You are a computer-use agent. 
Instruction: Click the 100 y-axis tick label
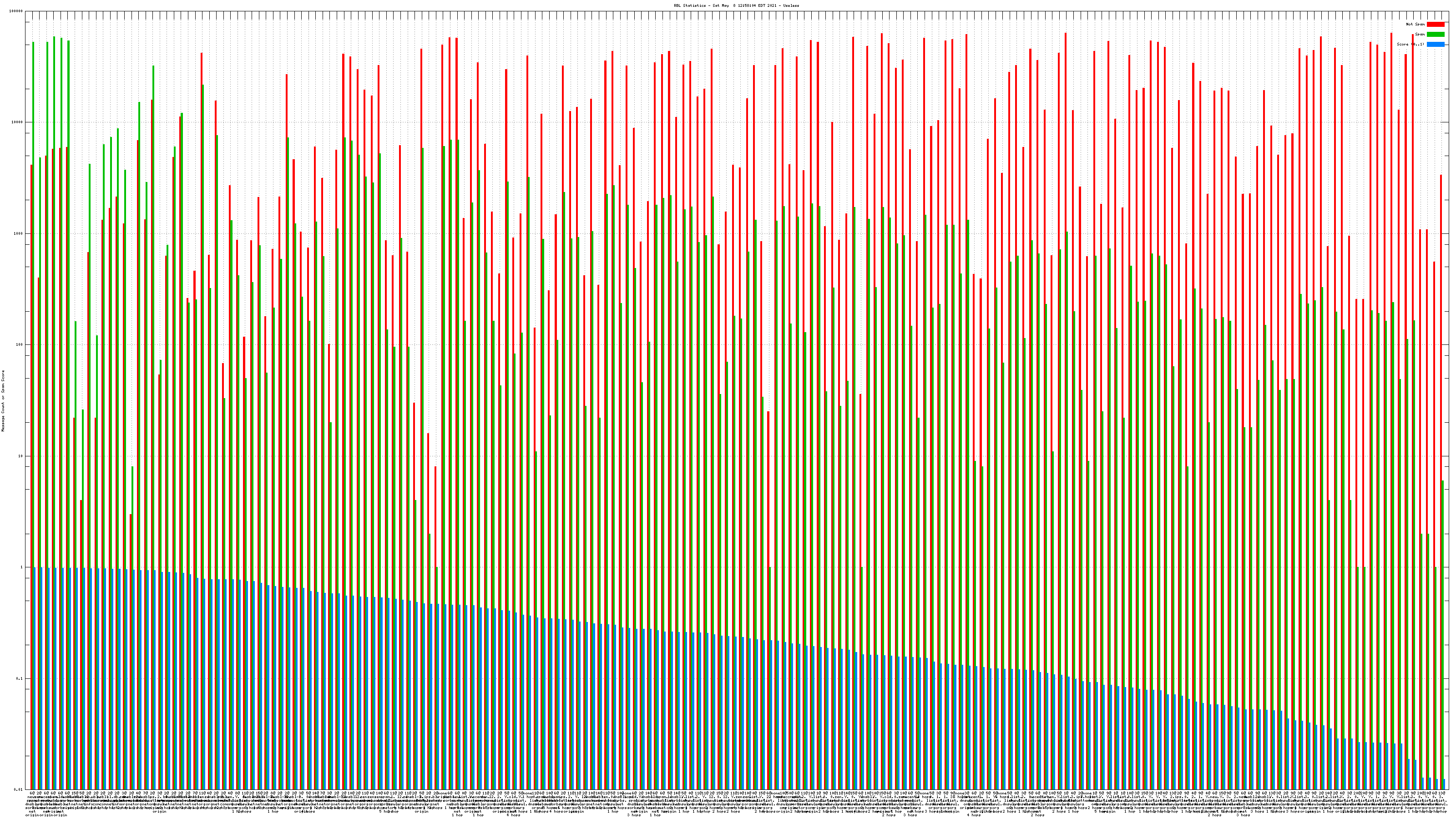pos(20,345)
